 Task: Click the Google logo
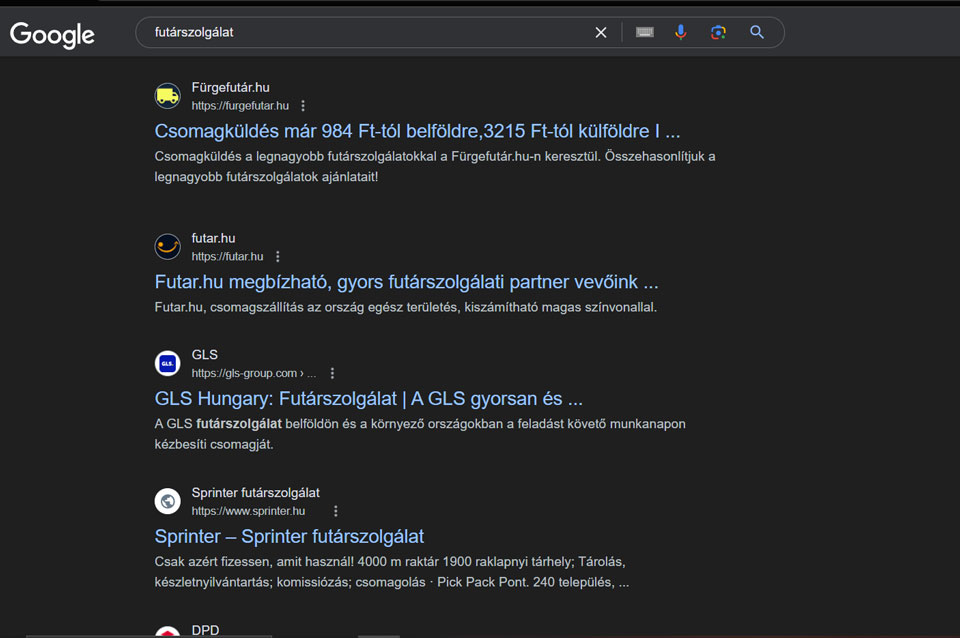click(52, 34)
